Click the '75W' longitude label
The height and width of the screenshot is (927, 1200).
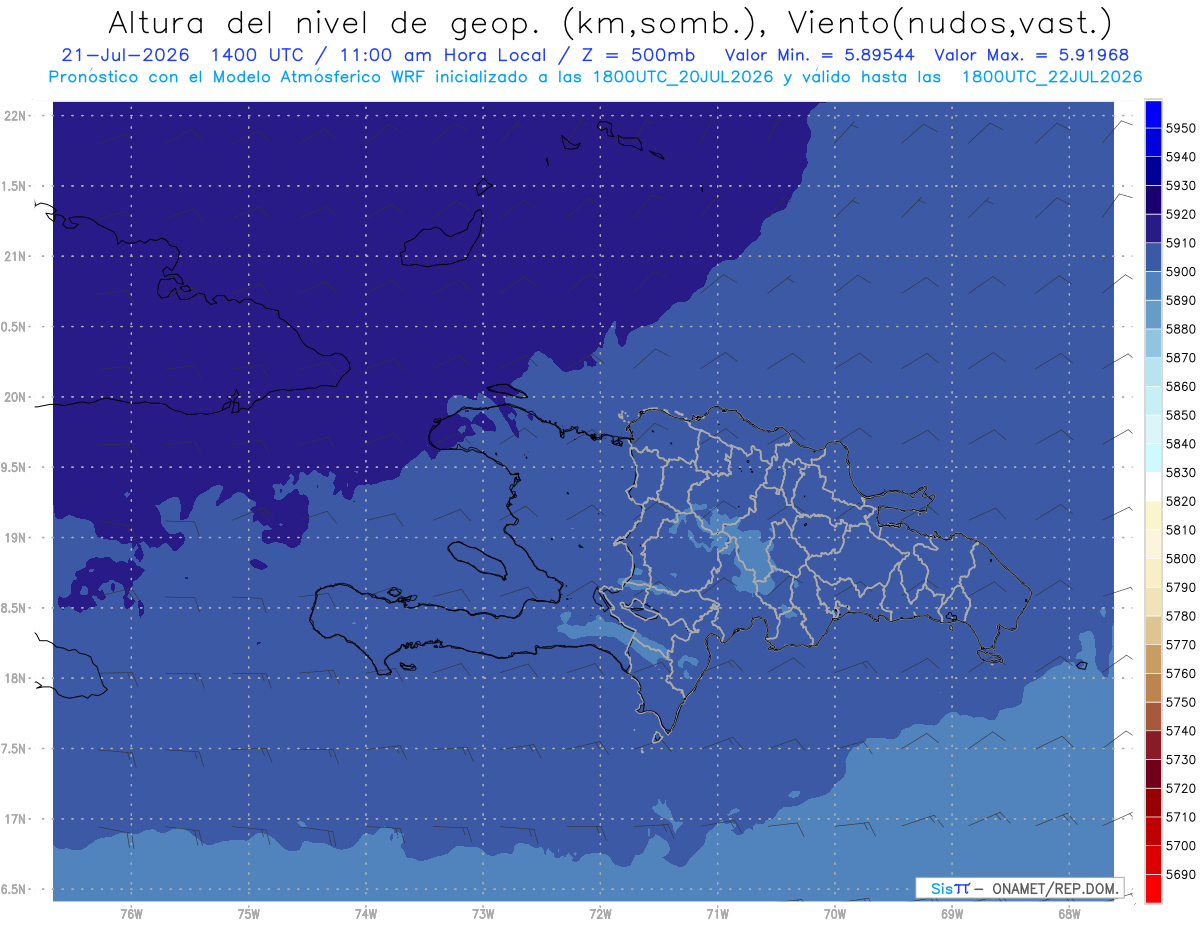pyautogui.click(x=249, y=913)
